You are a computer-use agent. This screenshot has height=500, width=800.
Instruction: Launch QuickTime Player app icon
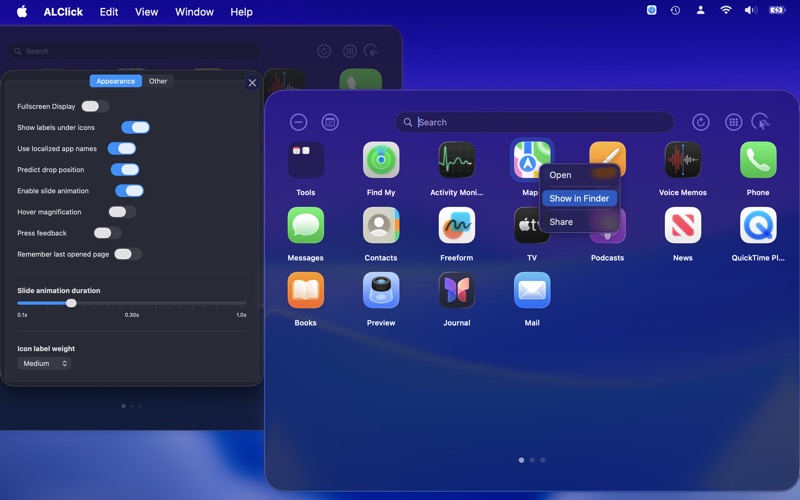pyautogui.click(x=758, y=225)
